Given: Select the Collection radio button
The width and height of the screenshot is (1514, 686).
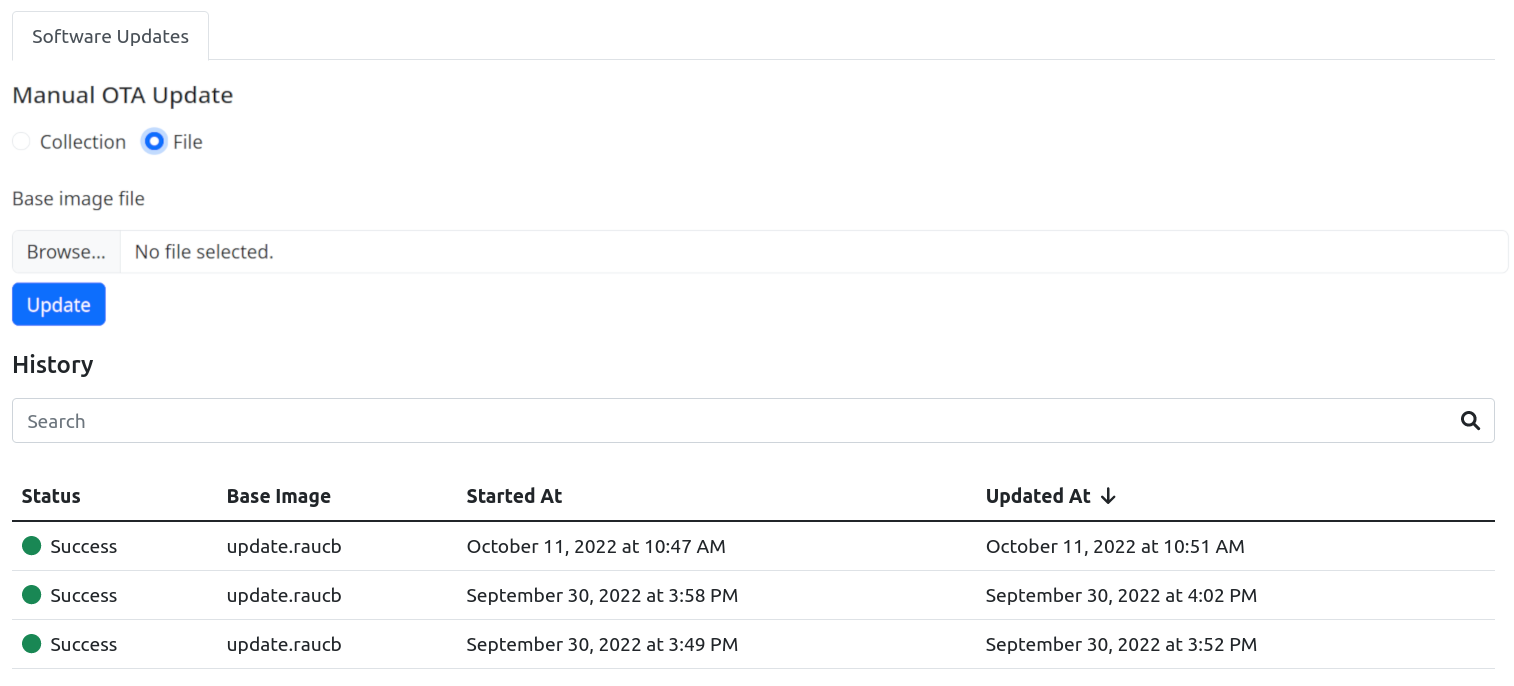Looking at the screenshot, I should [21, 141].
